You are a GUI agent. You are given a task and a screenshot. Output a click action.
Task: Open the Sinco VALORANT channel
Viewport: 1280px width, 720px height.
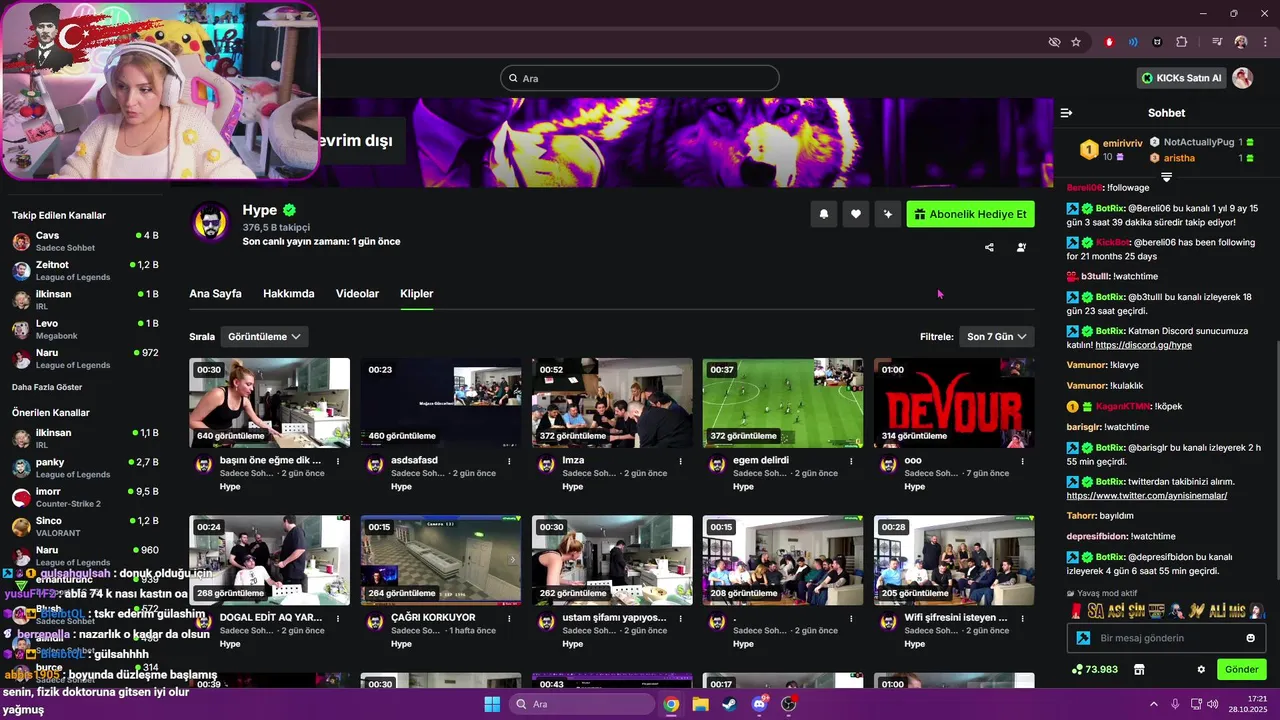pyautogui.click(x=85, y=526)
